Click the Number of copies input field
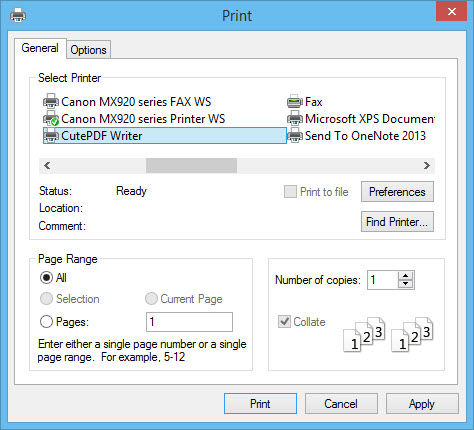 (383, 280)
